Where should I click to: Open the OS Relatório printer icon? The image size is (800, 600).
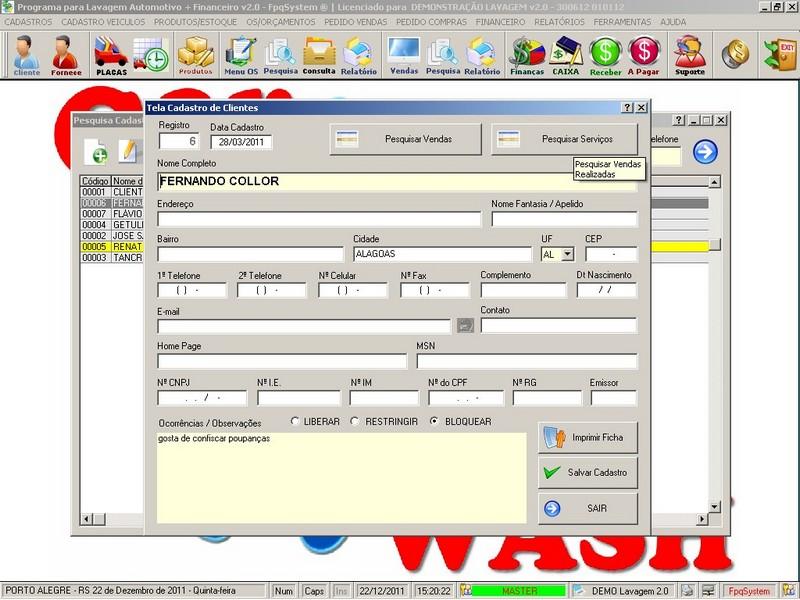tap(359, 55)
